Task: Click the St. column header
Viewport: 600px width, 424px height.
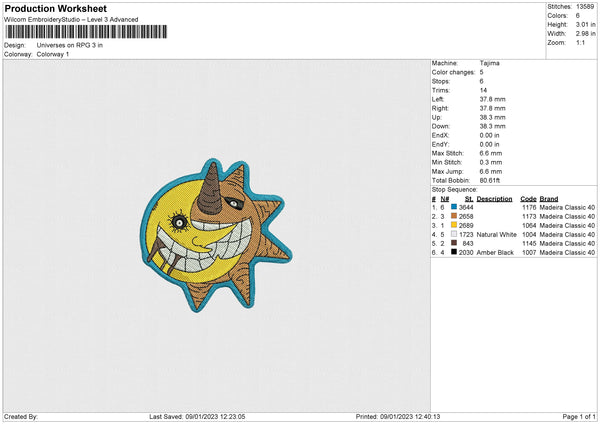Action: pyautogui.click(x=468, y=198)
